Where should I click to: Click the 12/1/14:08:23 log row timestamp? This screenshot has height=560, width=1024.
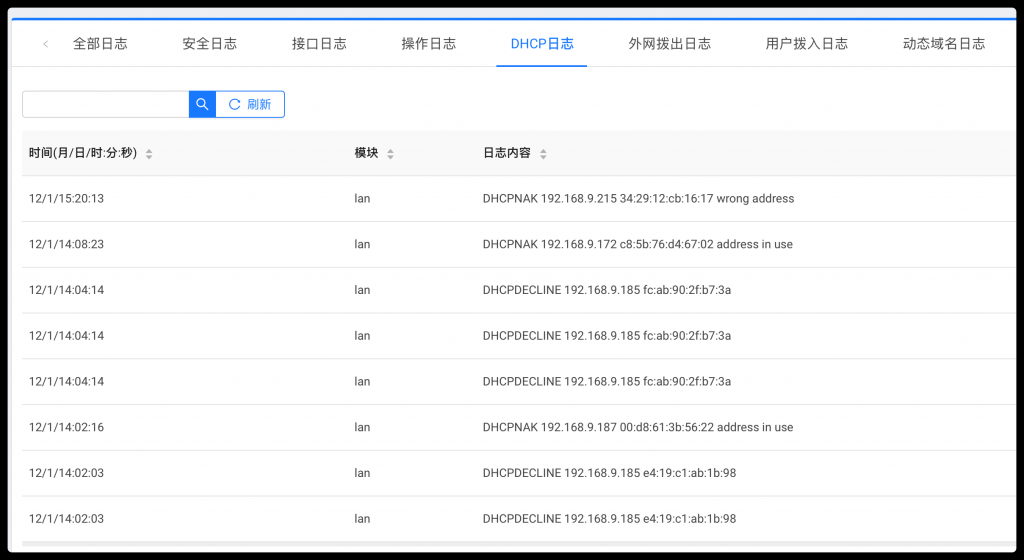point(67,244)
